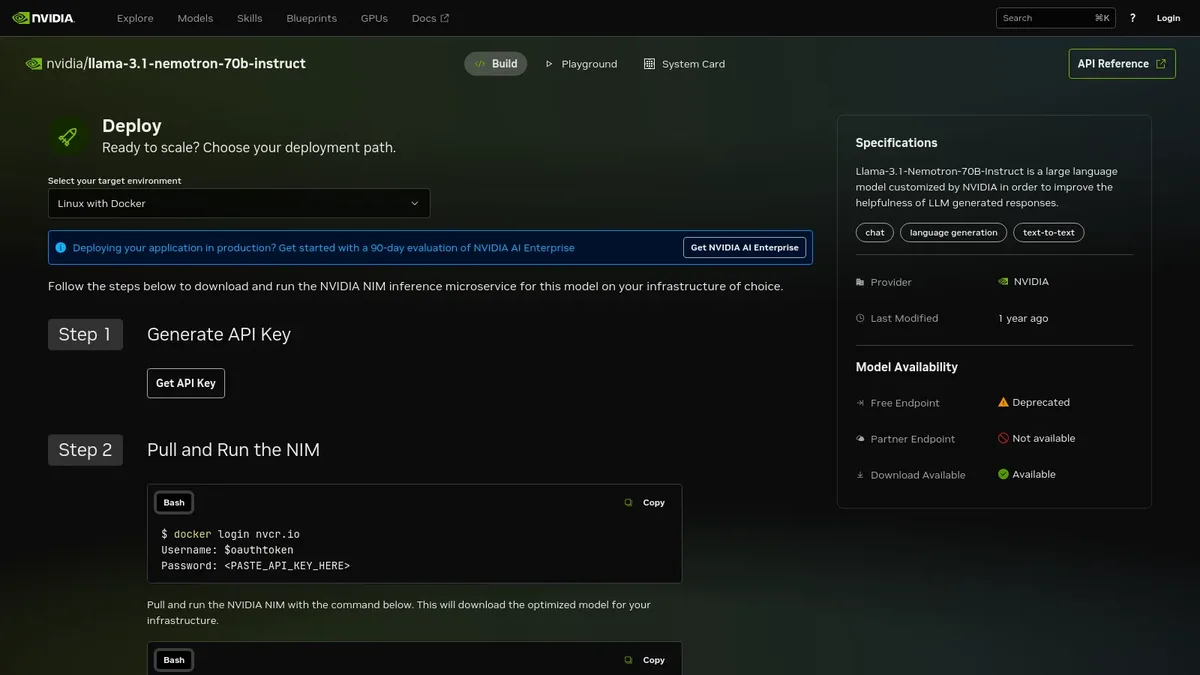
Task: Click the 'docker login nvcr.io' command line
Action: (x=230, y=534)
